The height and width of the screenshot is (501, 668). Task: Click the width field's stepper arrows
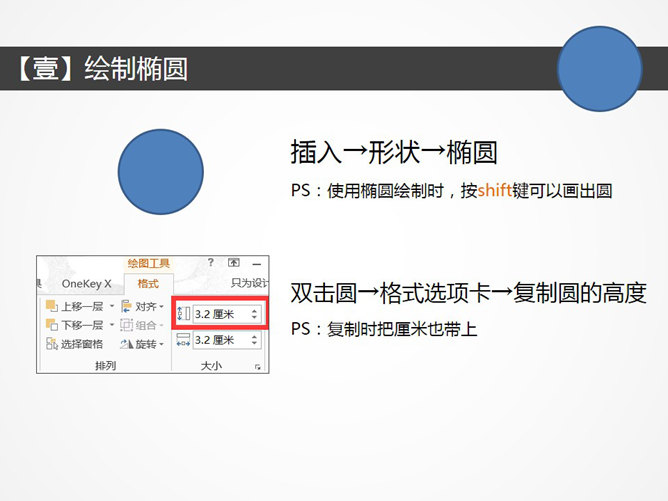click(255, 341)
